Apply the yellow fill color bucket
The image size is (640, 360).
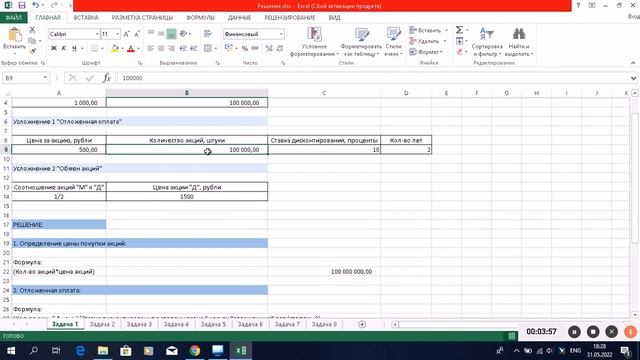[115, 48]
